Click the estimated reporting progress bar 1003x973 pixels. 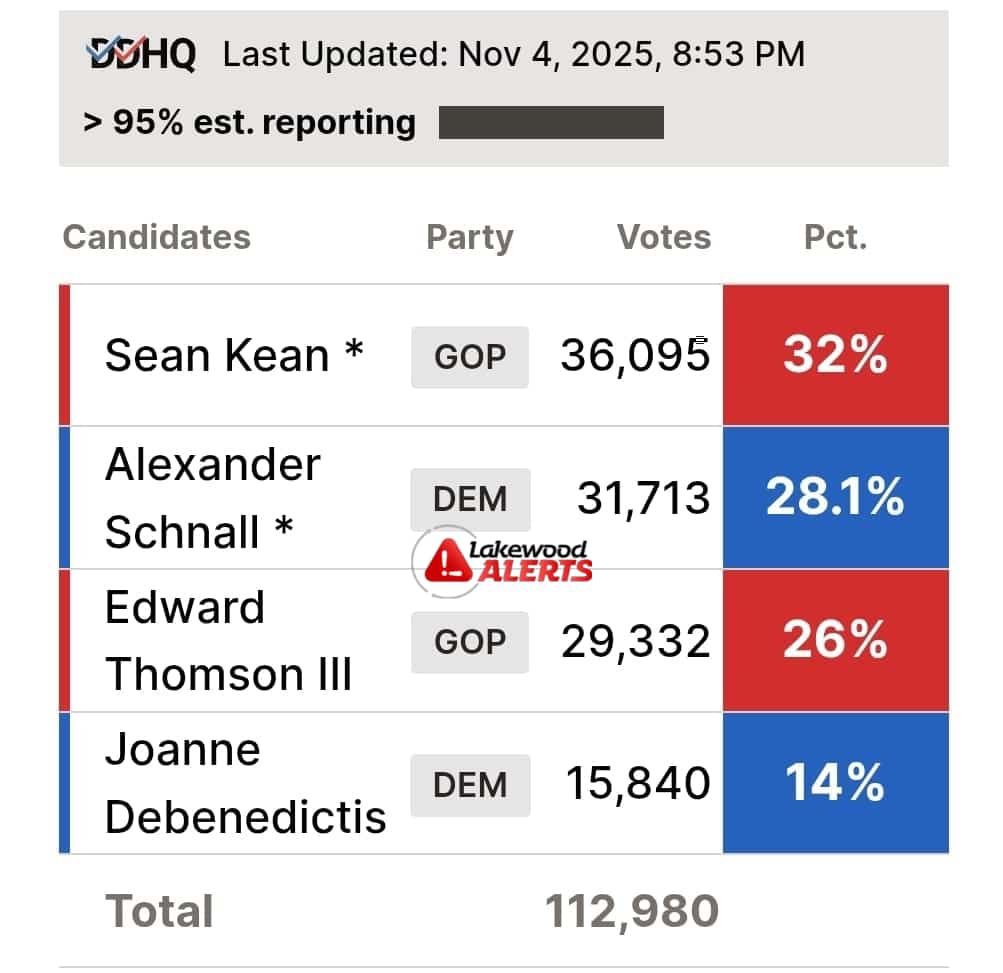click(551, 123)
